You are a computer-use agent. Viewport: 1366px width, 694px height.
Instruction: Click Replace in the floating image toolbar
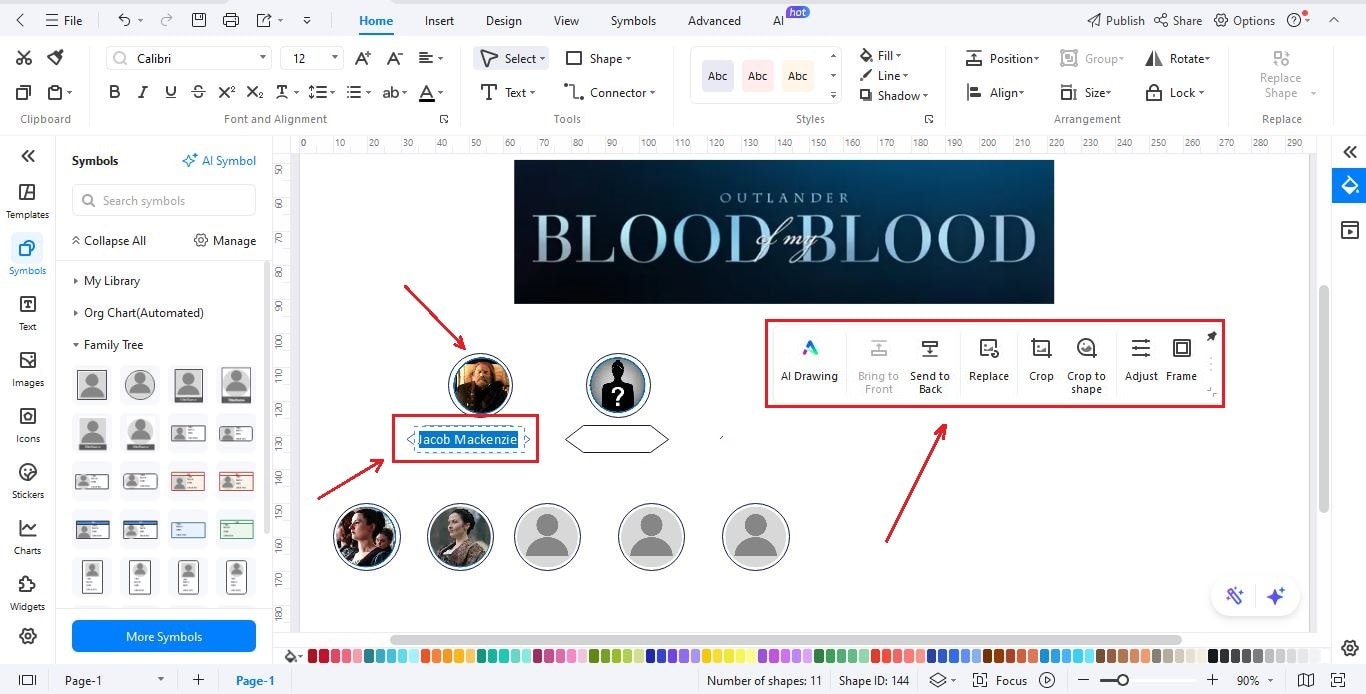pyautogui.click(x=988, y=361)
